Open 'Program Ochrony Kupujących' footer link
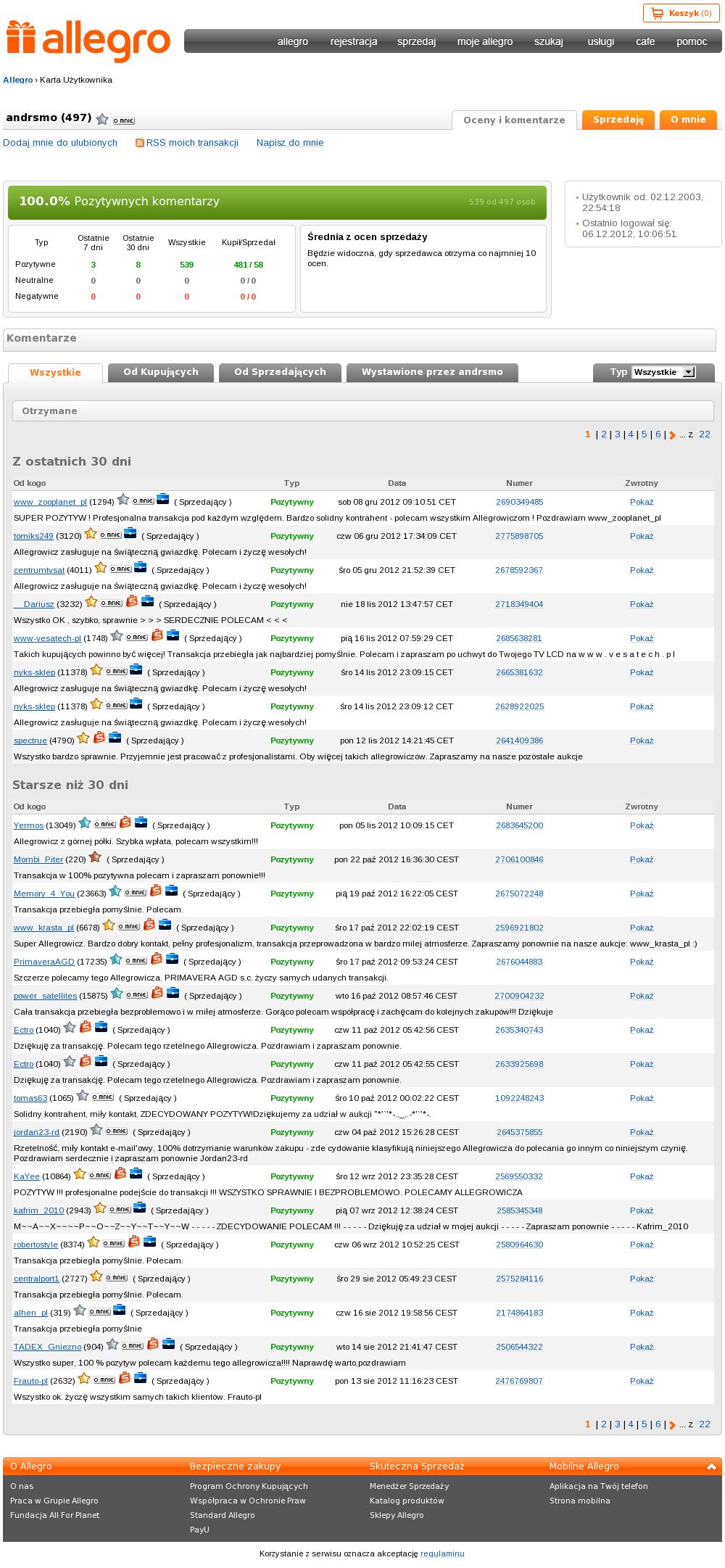The height and width of the screenshot is (1568, 725). (x=249, y=1486)
